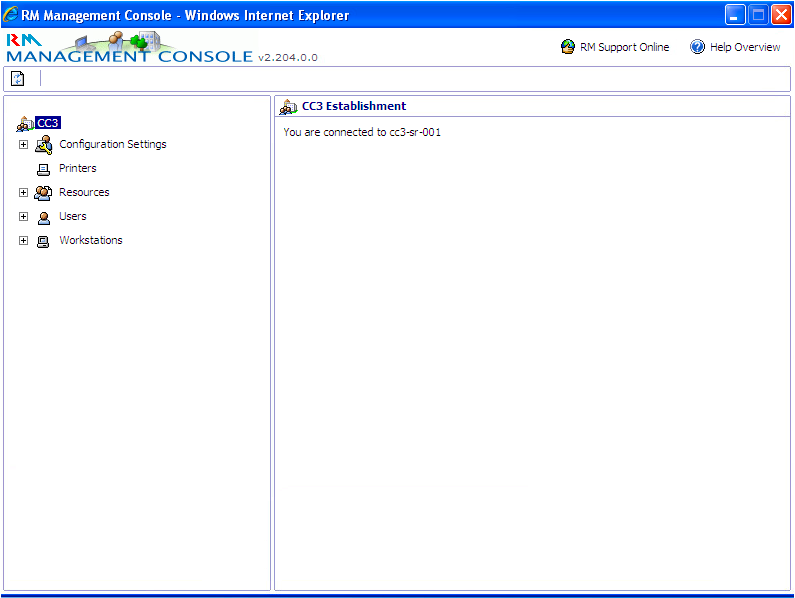Maximize the Internet Explorer window

758,15
